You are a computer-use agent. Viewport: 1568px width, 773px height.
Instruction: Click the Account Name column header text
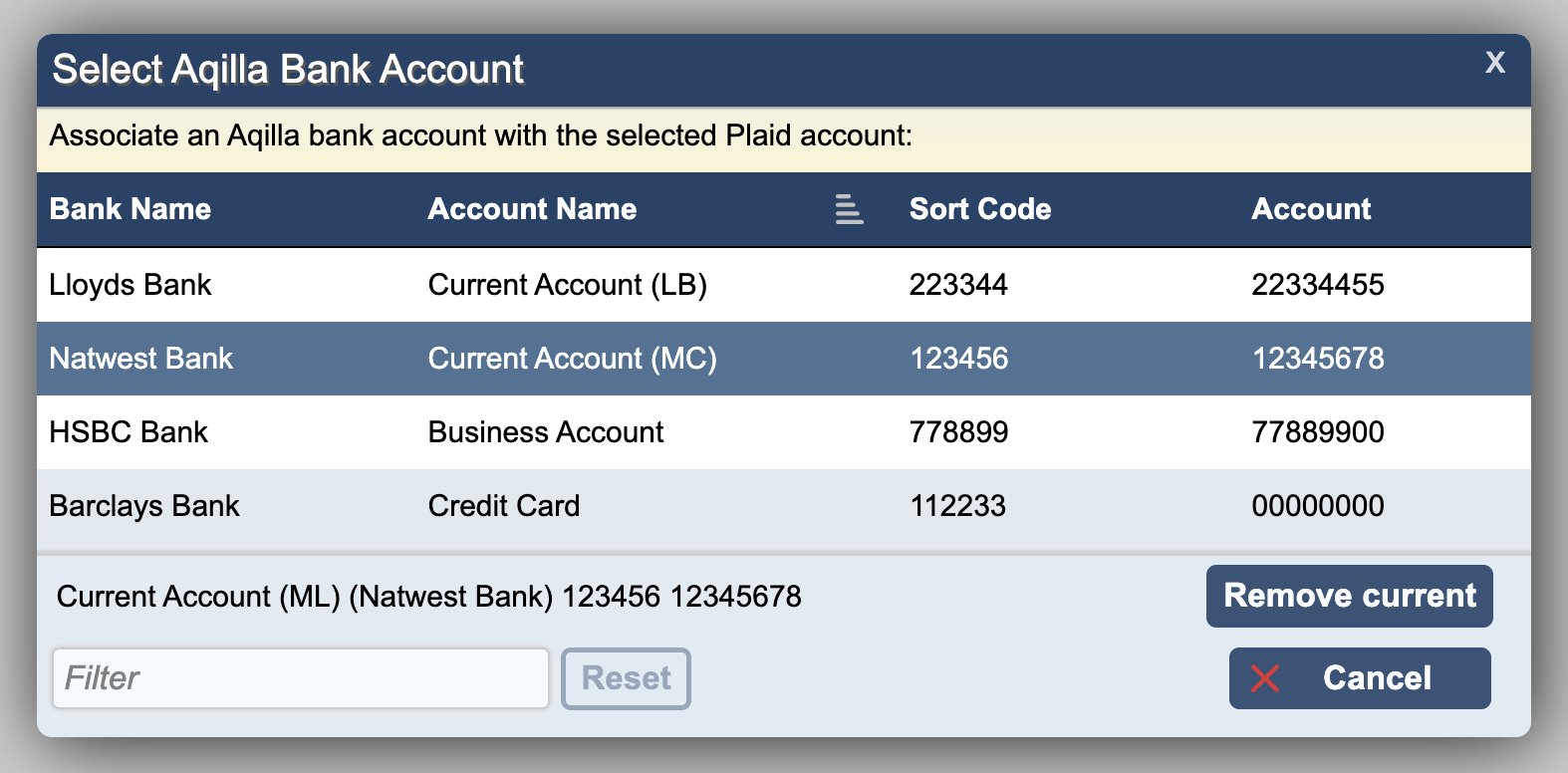pyautogui.click(x=532, y=209)
